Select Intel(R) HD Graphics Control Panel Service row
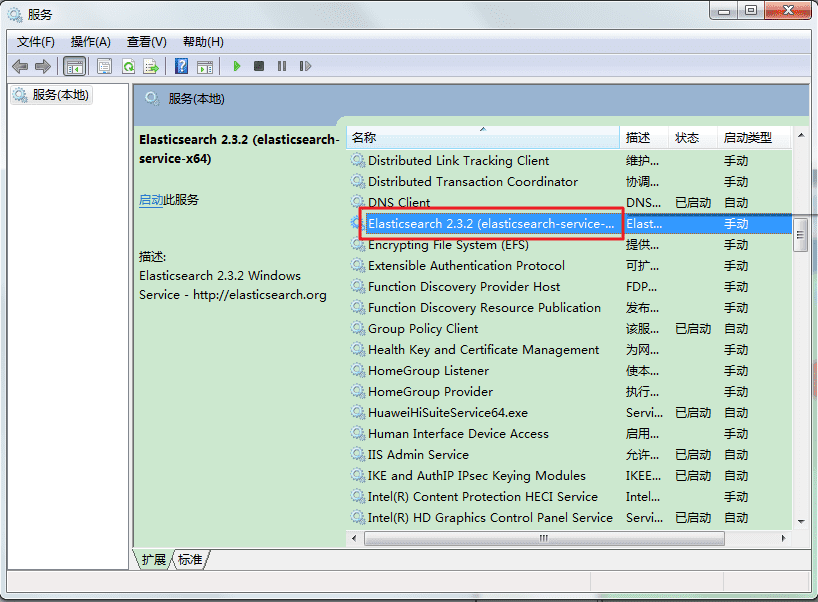Image resolution: width=818 pixels, height=602 pixels. 569,517
